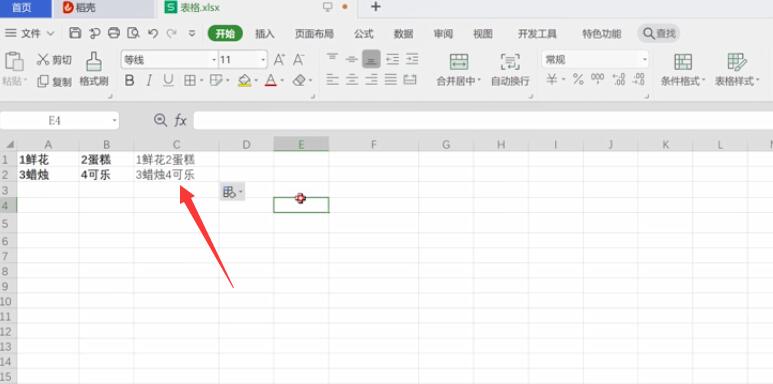The width and height of the screenshot is (773, 384).
Task: Open the 文件 menu
Action: click(30, 34)
